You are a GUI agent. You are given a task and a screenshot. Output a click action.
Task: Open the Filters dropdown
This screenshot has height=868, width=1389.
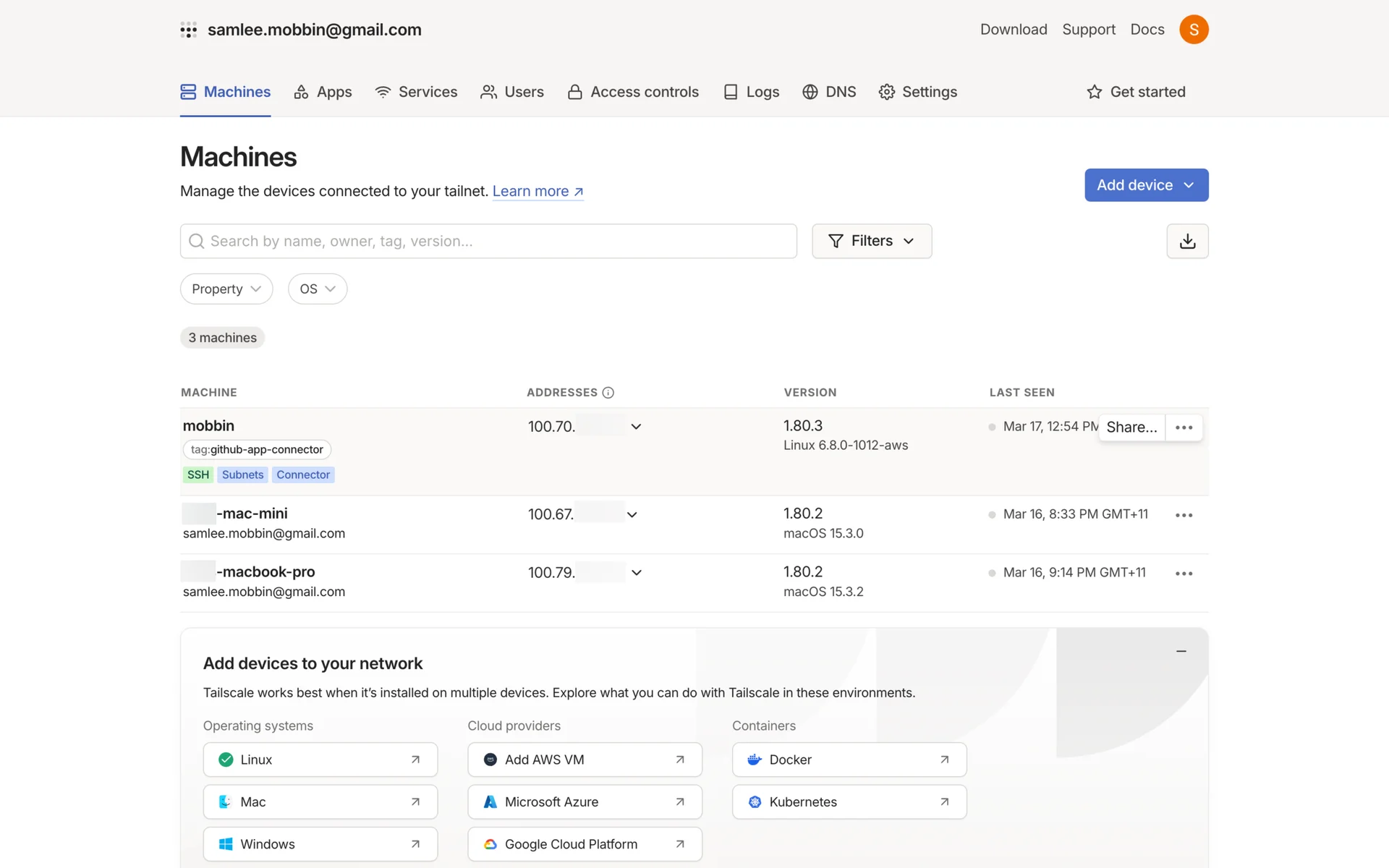click(x=871, y=241)
